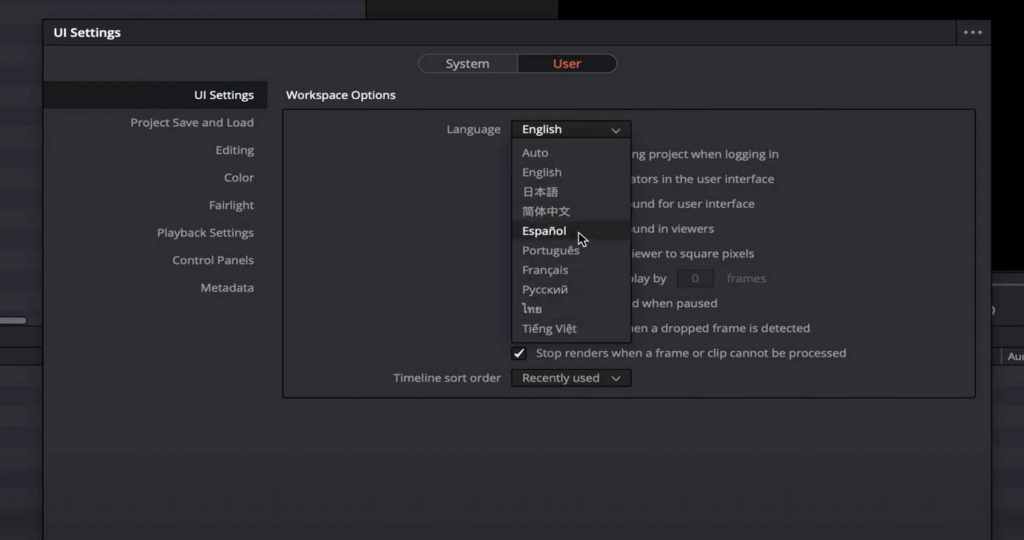The height and width of the screenshot is (540, 1024).
Task: Choose 日本語 from the language list
Action: click(571, 191)
